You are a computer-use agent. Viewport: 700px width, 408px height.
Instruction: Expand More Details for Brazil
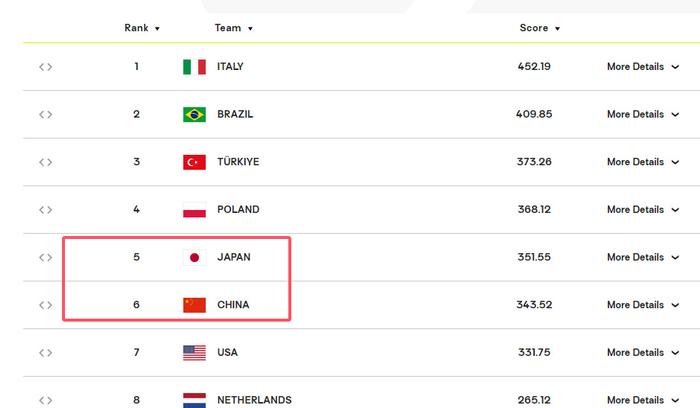(x=643, y=114)
